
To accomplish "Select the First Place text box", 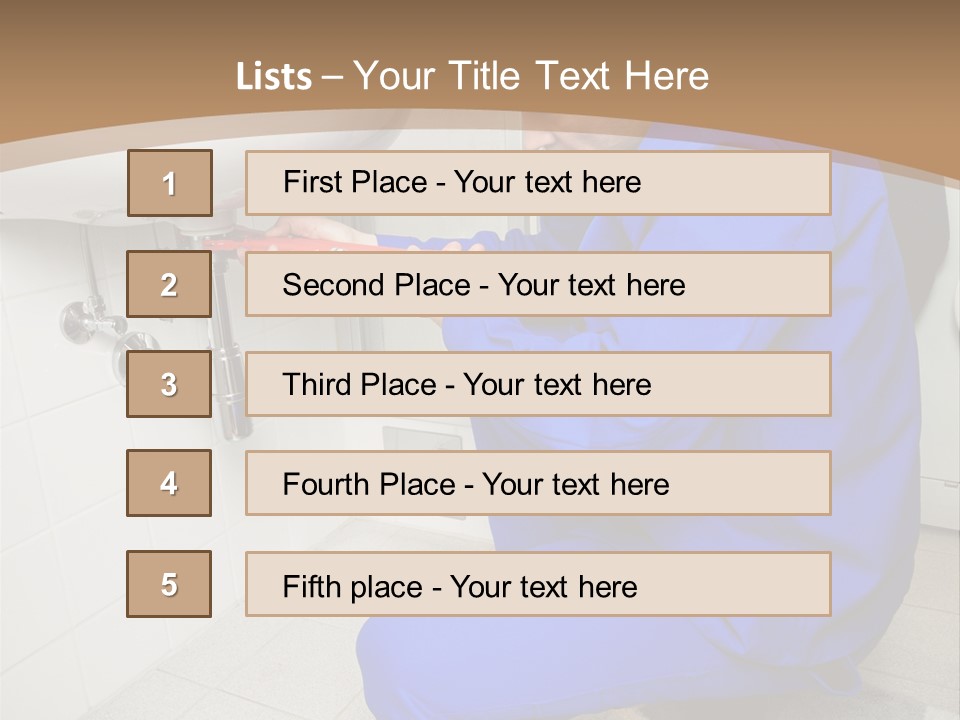I will click(x=538, y=183).
